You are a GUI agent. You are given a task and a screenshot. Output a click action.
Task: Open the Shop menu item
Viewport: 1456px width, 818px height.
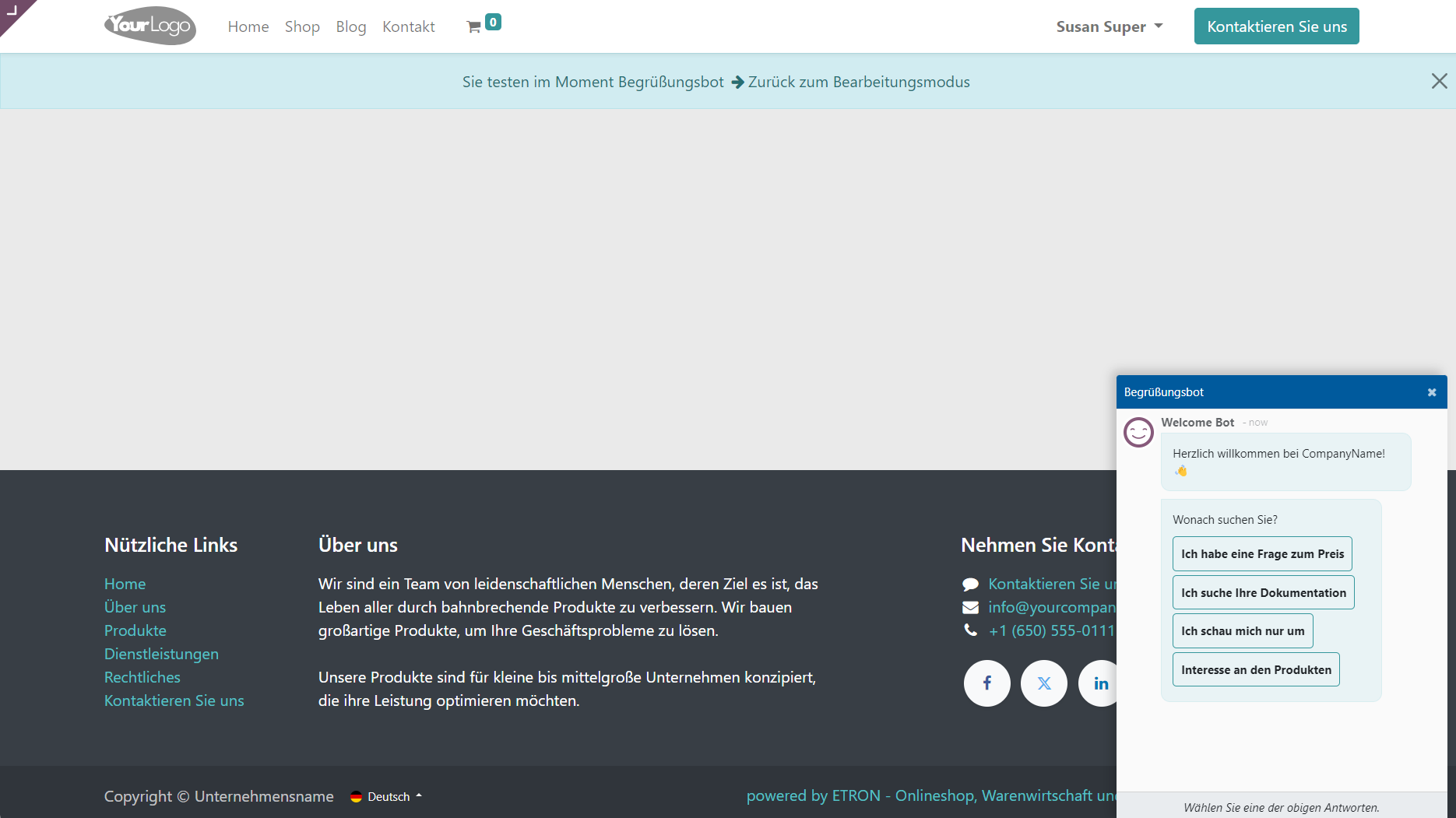coord(302,26)
